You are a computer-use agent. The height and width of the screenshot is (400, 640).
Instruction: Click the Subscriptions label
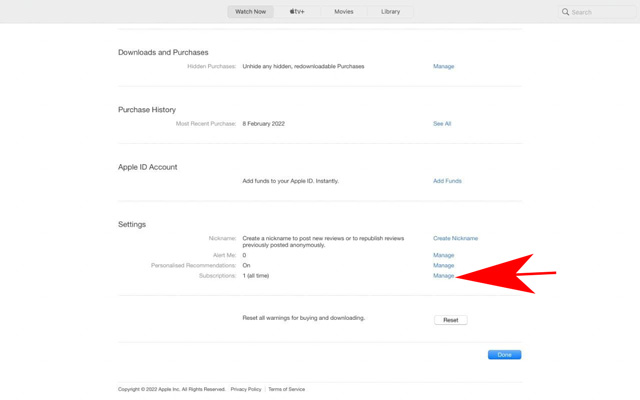coord(217,276)
